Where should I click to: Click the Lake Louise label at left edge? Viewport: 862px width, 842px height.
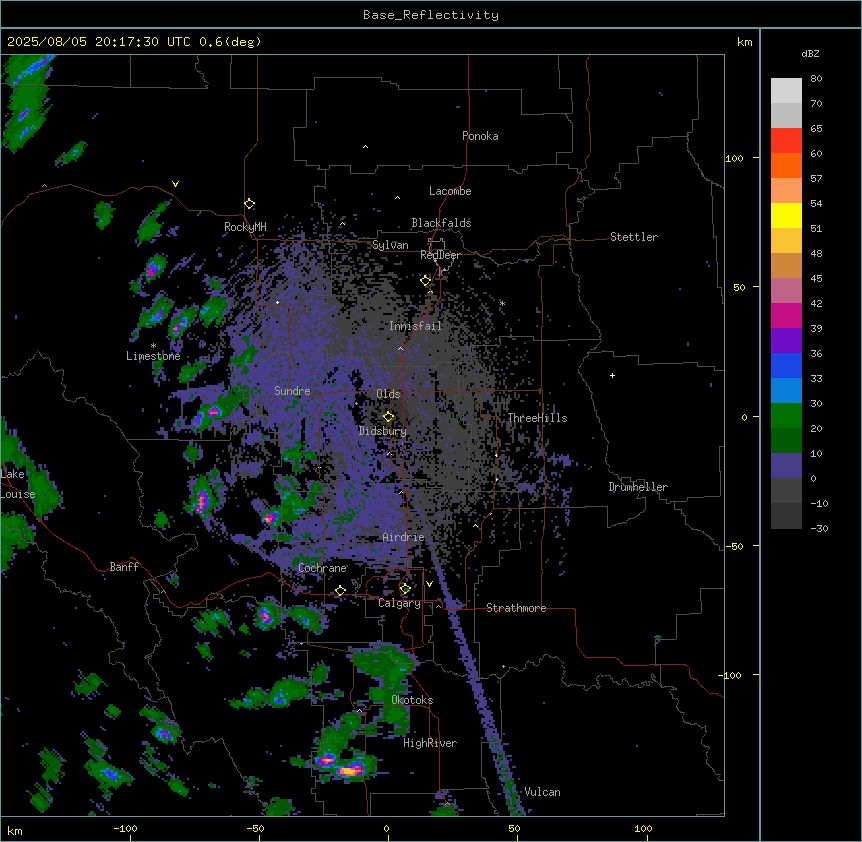(x=18, y=484)
